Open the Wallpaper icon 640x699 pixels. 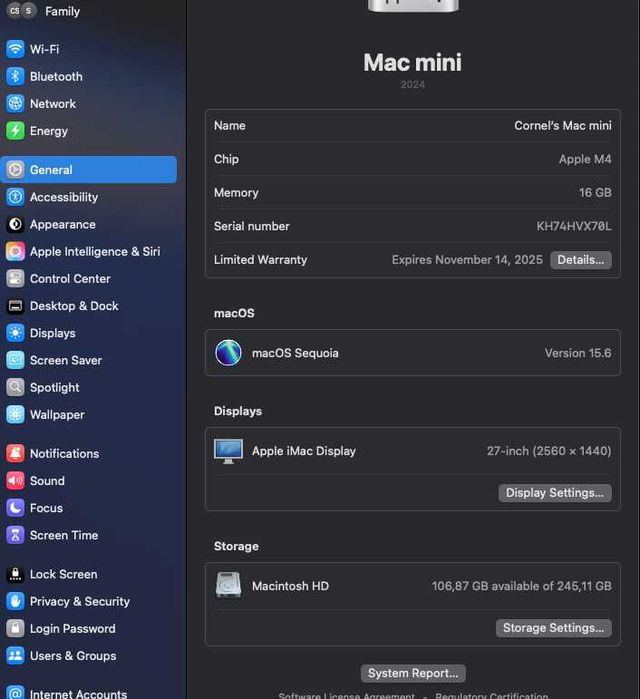[x=15, y=414]
